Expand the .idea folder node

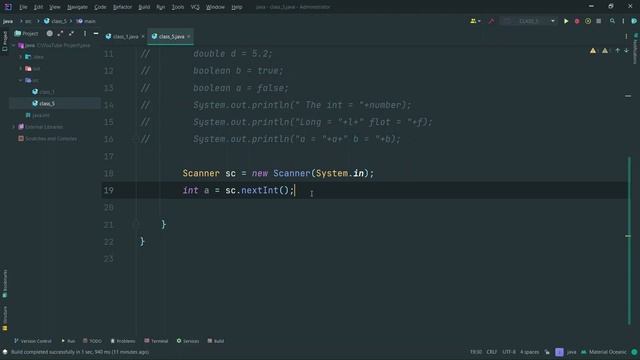click(x=20, y=57)
